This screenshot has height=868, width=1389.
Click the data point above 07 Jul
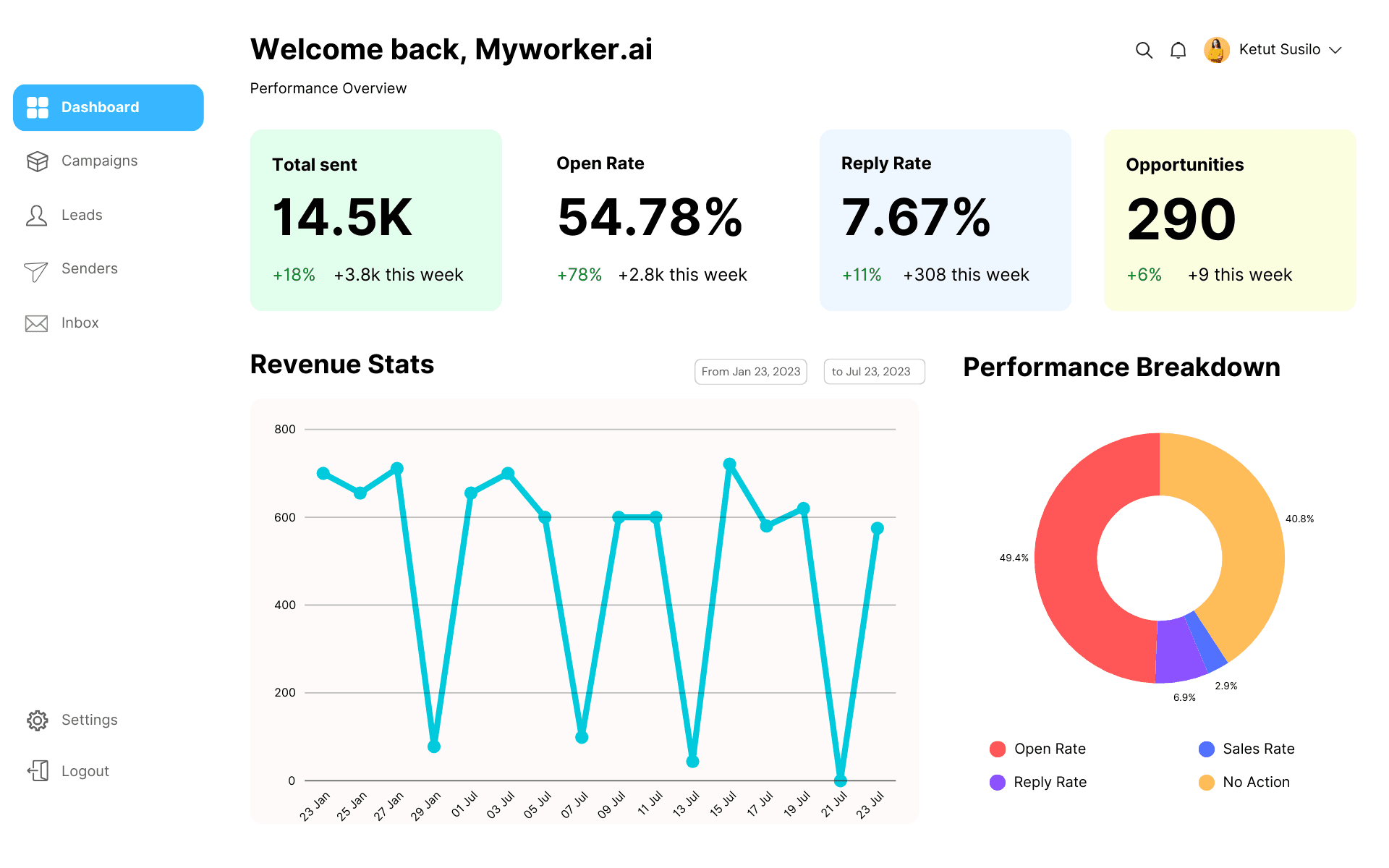tap(582, 738)
